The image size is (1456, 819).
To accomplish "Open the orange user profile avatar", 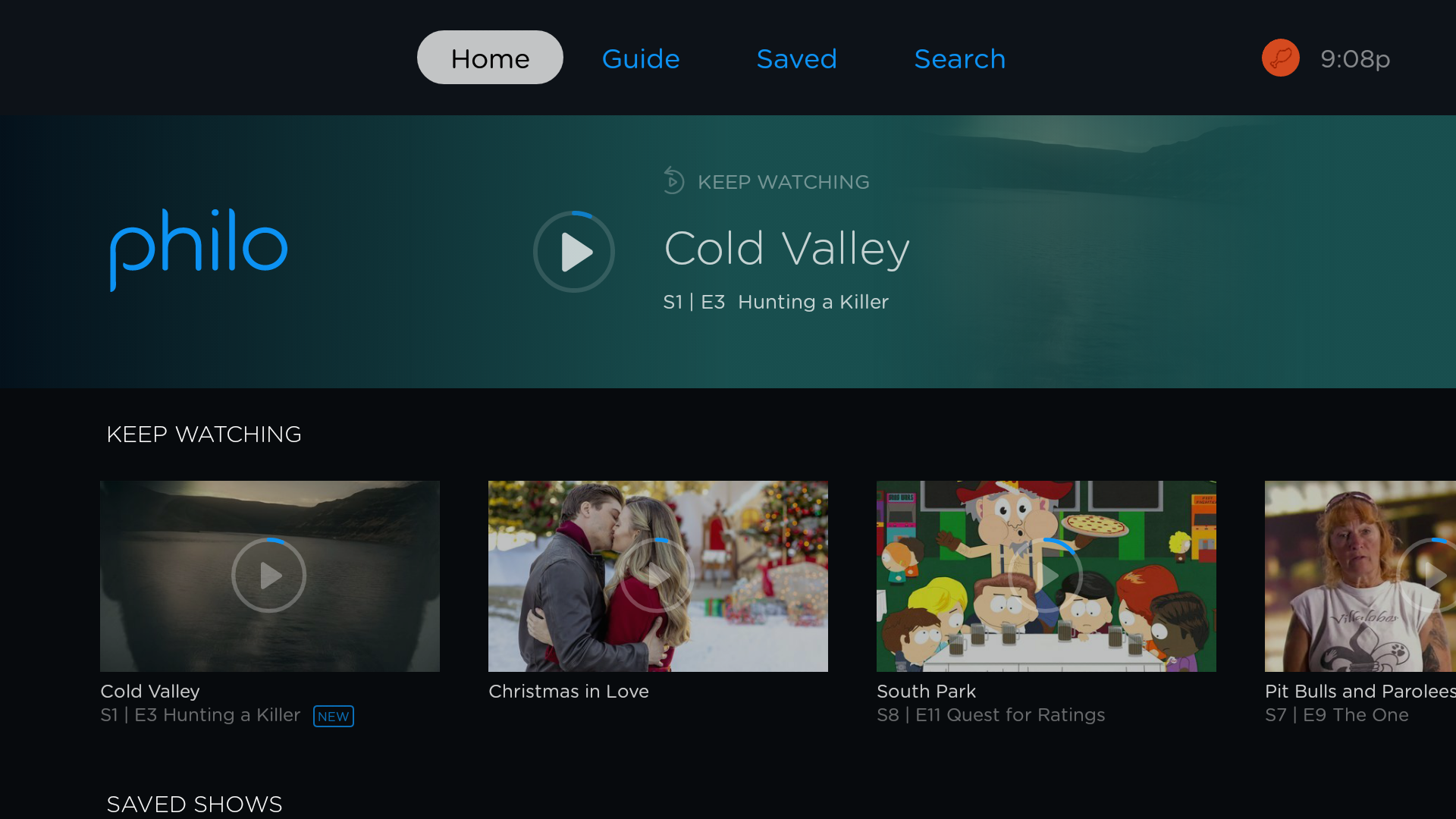I will pos(1281,58).
